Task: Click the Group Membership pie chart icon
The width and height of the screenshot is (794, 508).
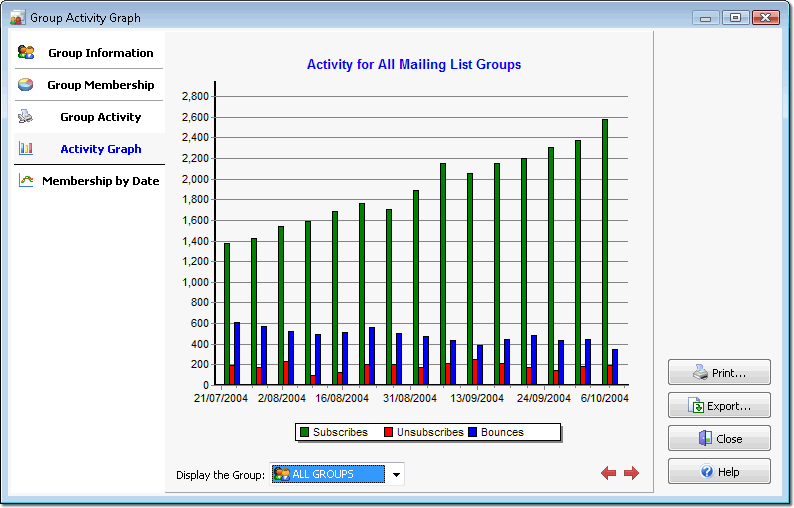Action: [25, 84]
